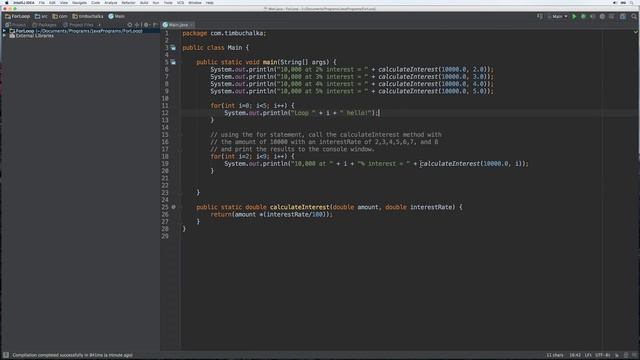The image size is (640, 360).
Task: Click the cursor position indicator in status bar
Action: pos(575,355)
